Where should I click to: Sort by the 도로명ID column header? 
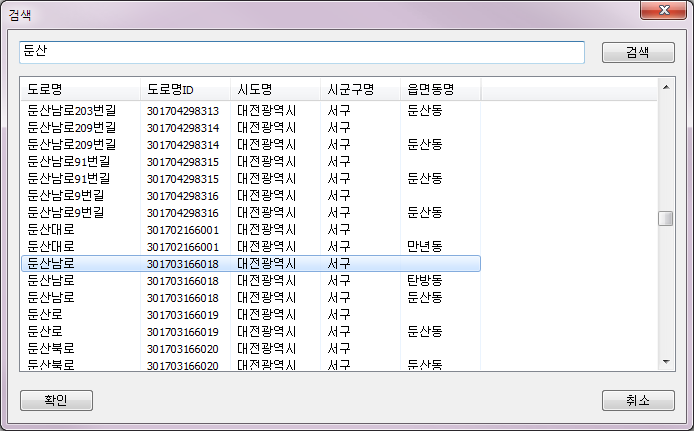[x=185, y=89]
